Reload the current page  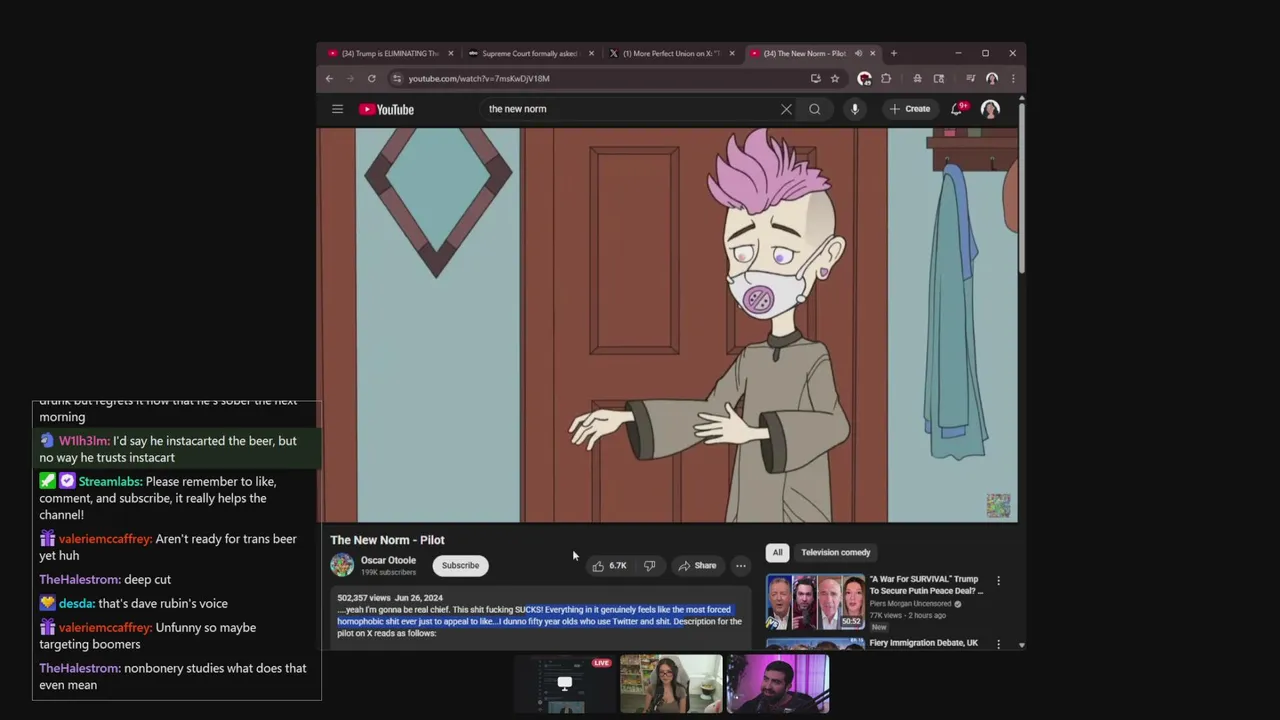(371, 79)
